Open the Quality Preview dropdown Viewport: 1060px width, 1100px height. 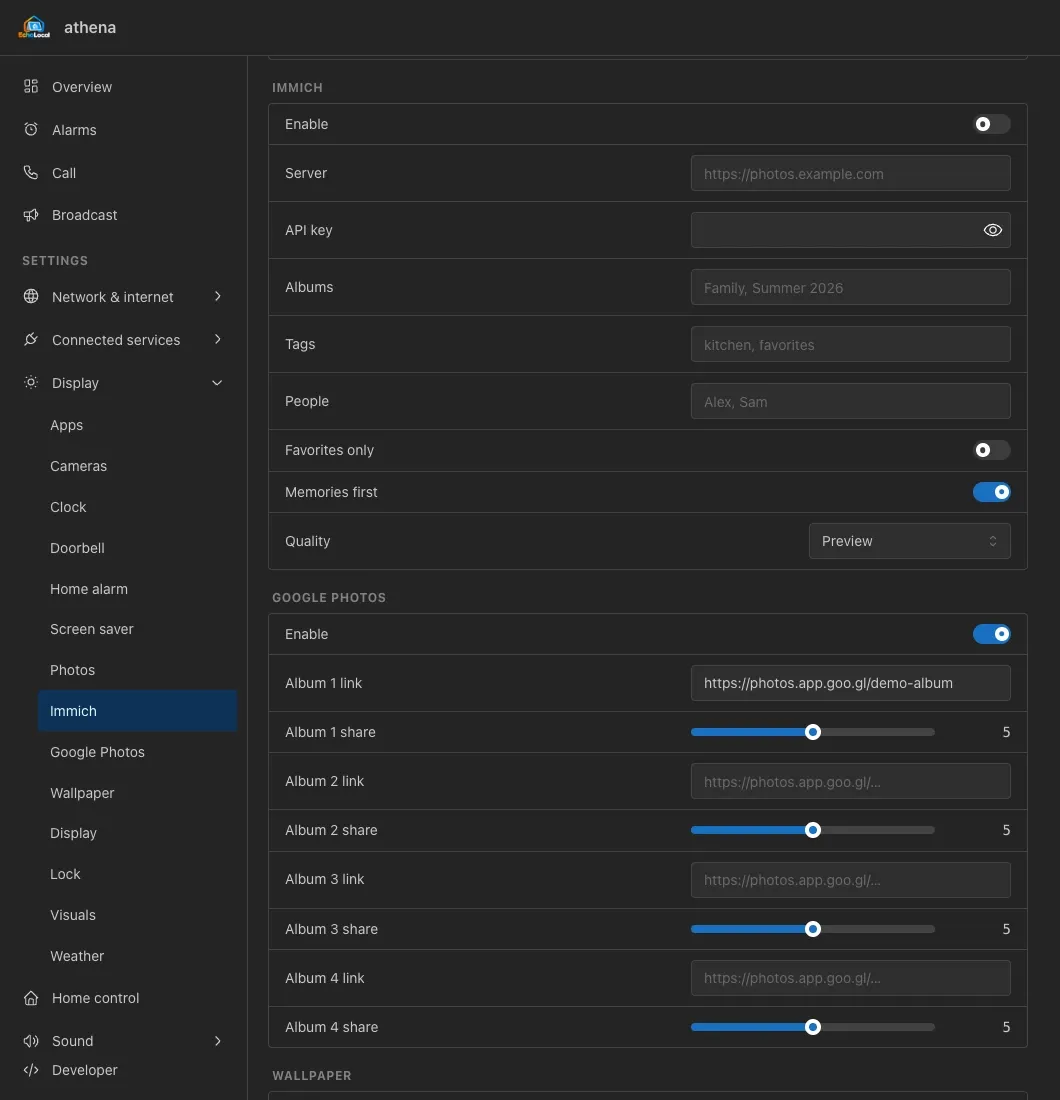[x=909, y=541]
